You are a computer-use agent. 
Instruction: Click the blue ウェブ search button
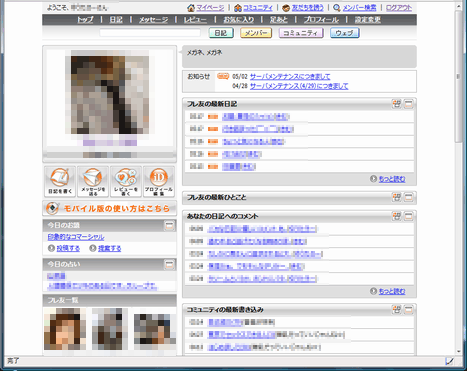tap(345, 33)
